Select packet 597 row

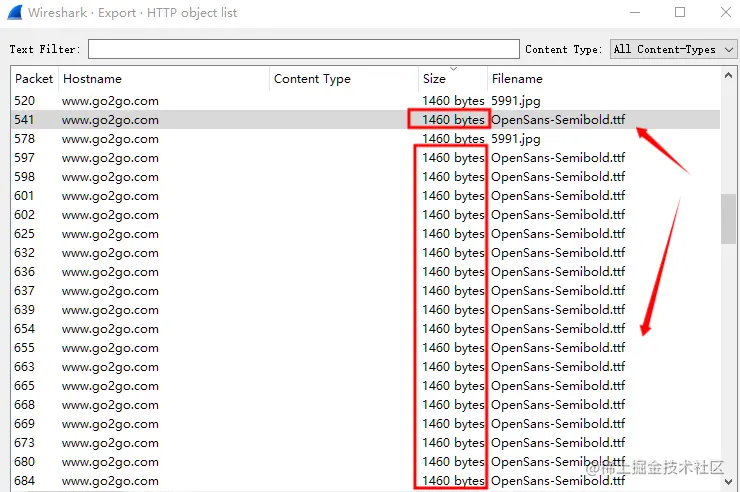(366, 158)
